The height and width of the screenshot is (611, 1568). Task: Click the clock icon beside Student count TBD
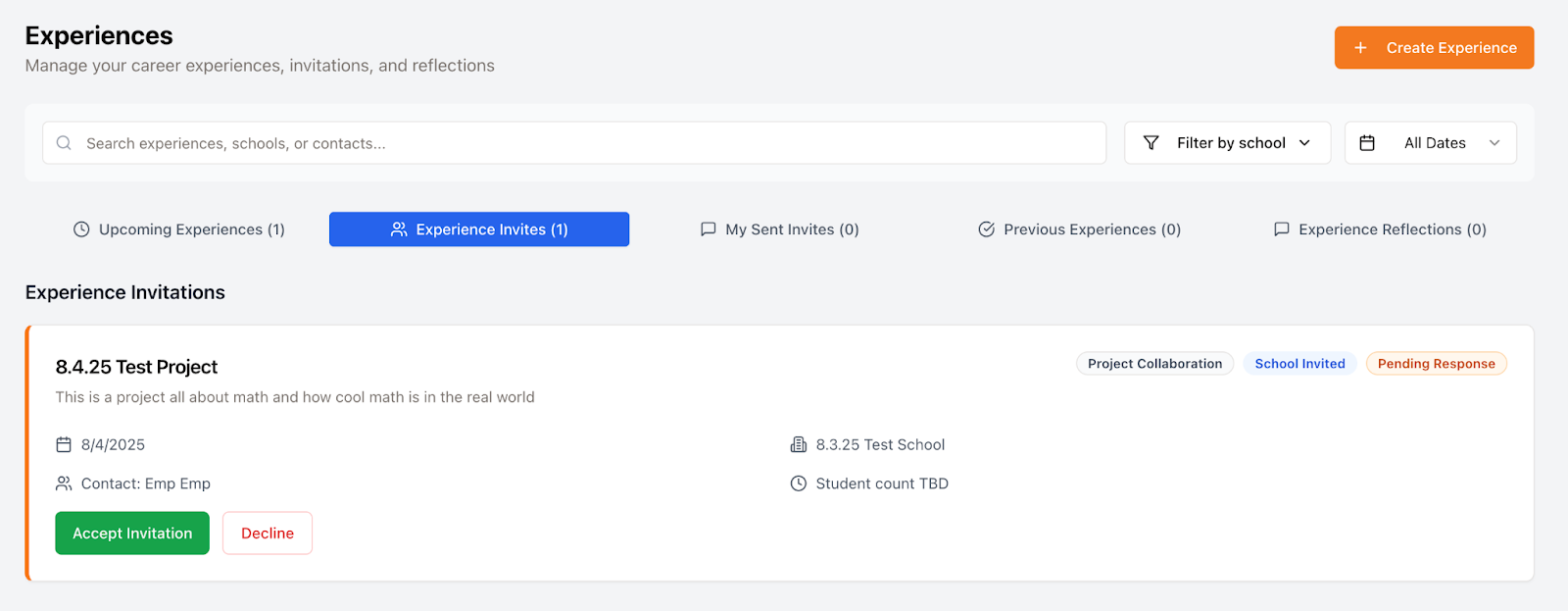point(799,484)
